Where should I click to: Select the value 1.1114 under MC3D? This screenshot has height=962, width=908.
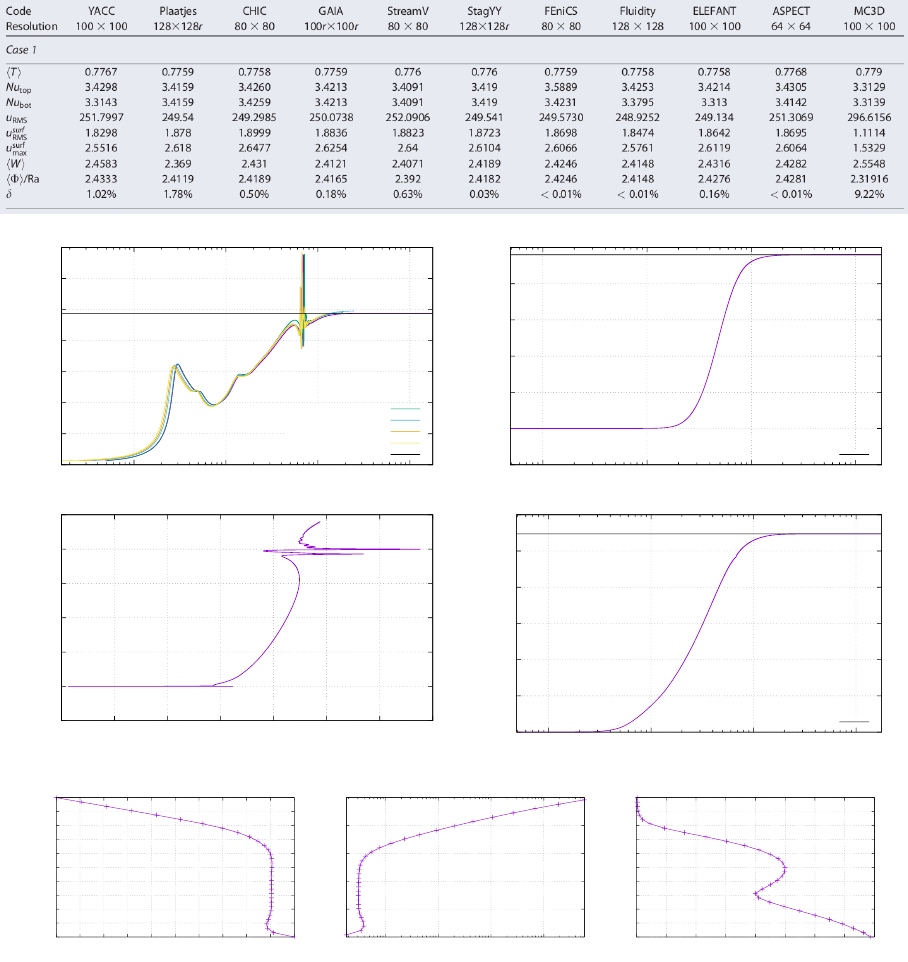pyautogui.click(x=869, y=133)
